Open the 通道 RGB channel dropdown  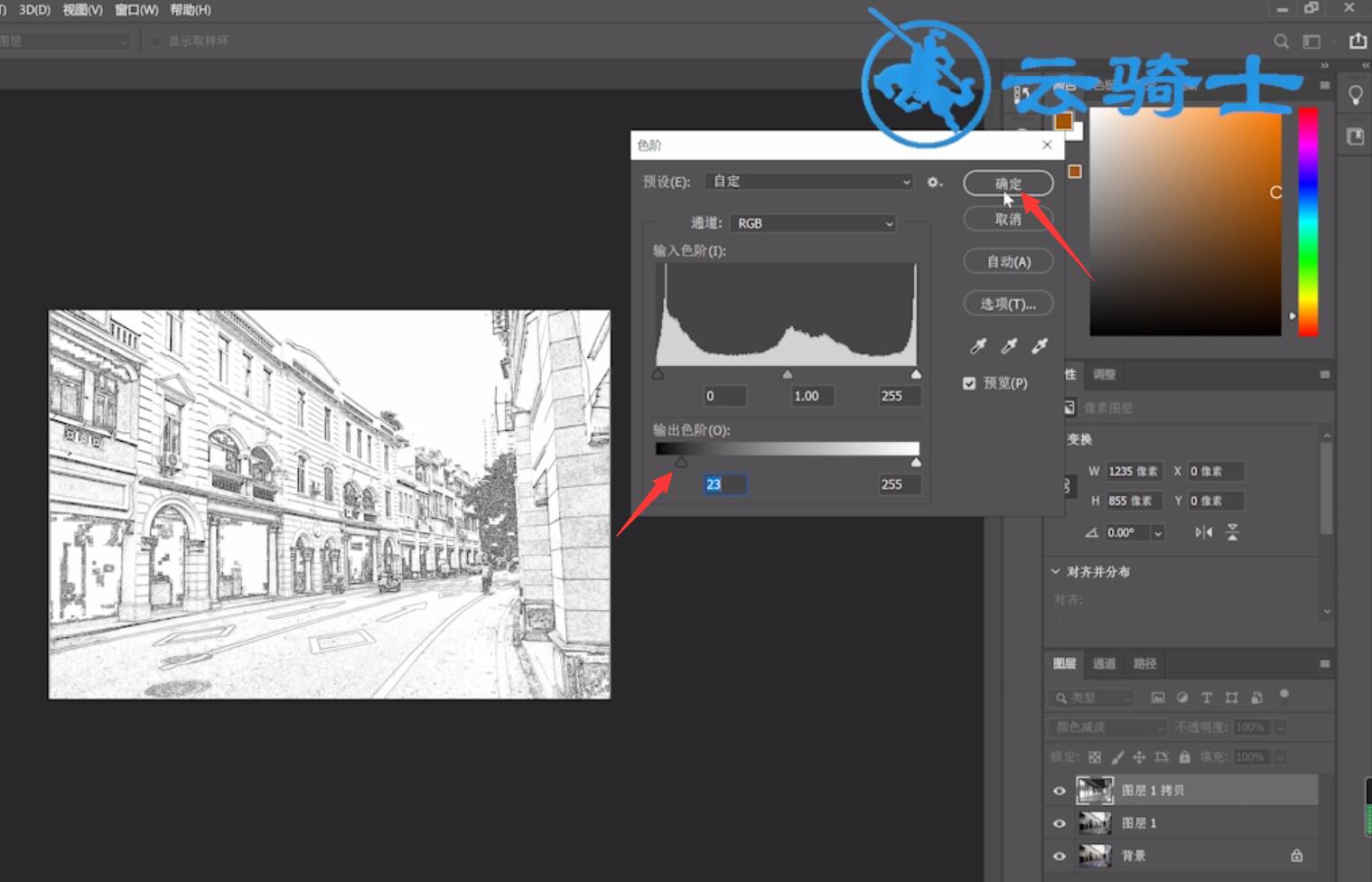tap(813, 223)
